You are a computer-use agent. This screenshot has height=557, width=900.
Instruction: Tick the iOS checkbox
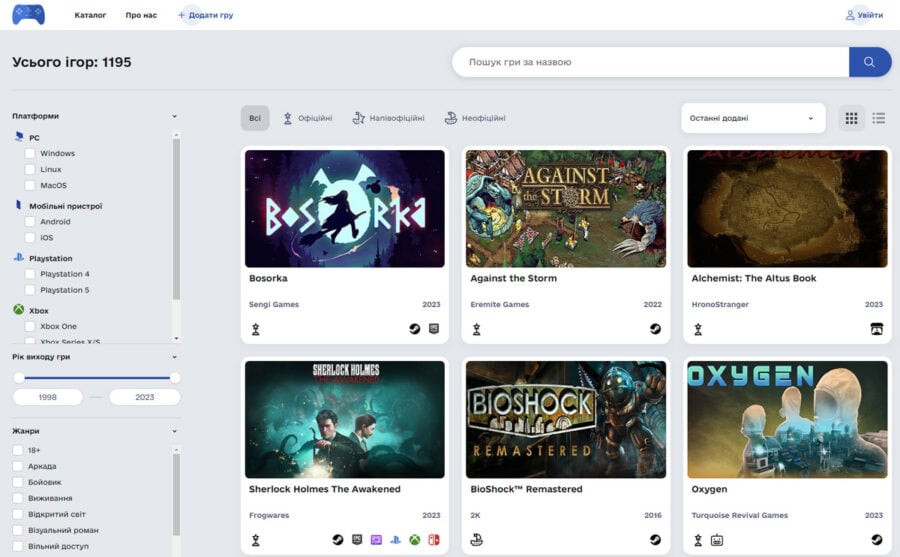(x=30, y=238)
